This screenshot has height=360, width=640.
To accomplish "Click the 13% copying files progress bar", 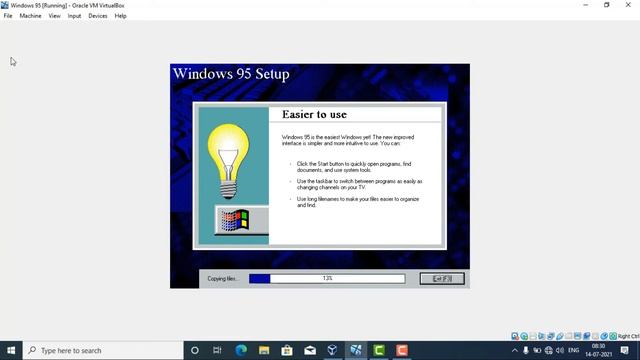I will point(327,278).
